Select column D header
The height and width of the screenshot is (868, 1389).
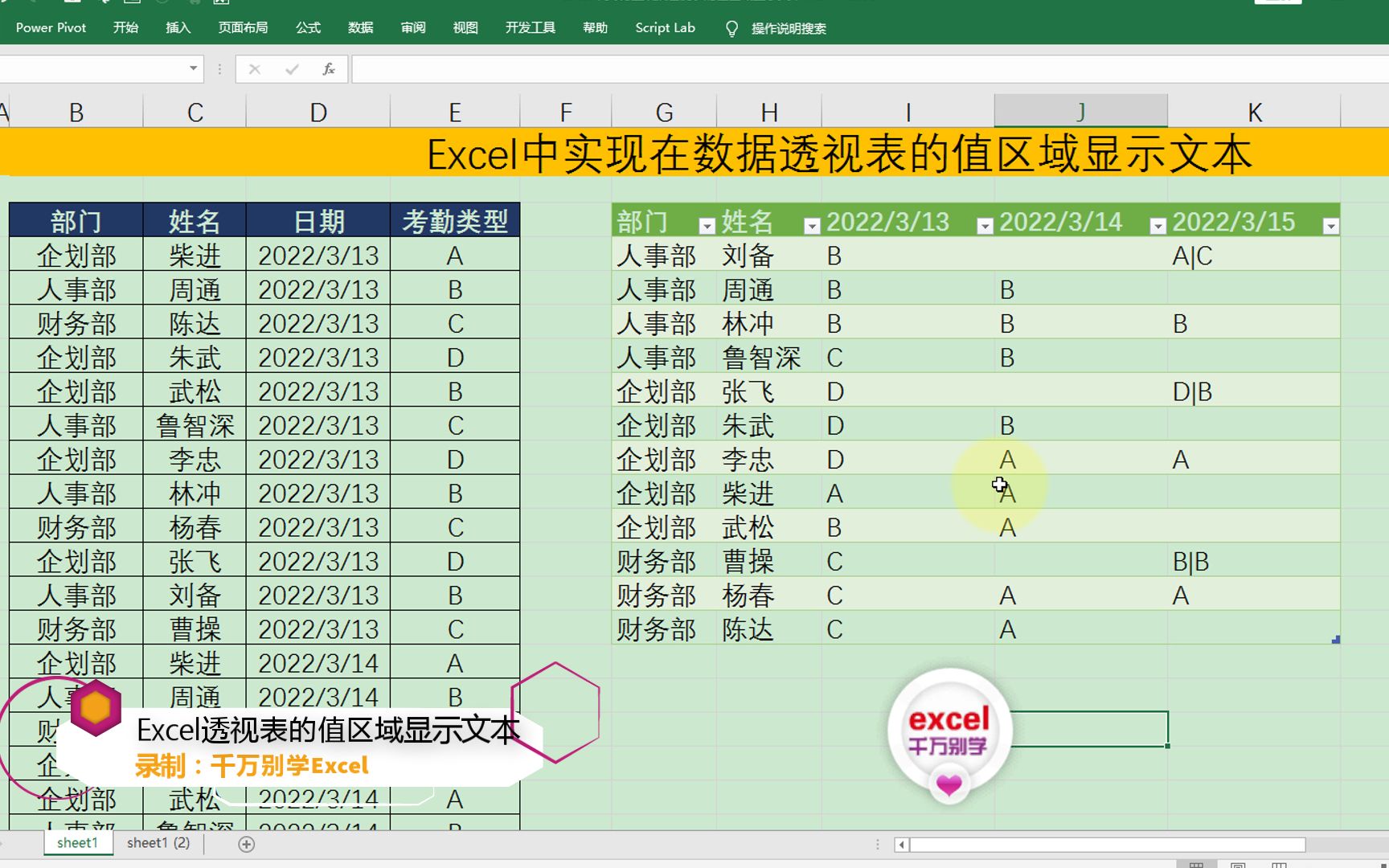(318, 112)
